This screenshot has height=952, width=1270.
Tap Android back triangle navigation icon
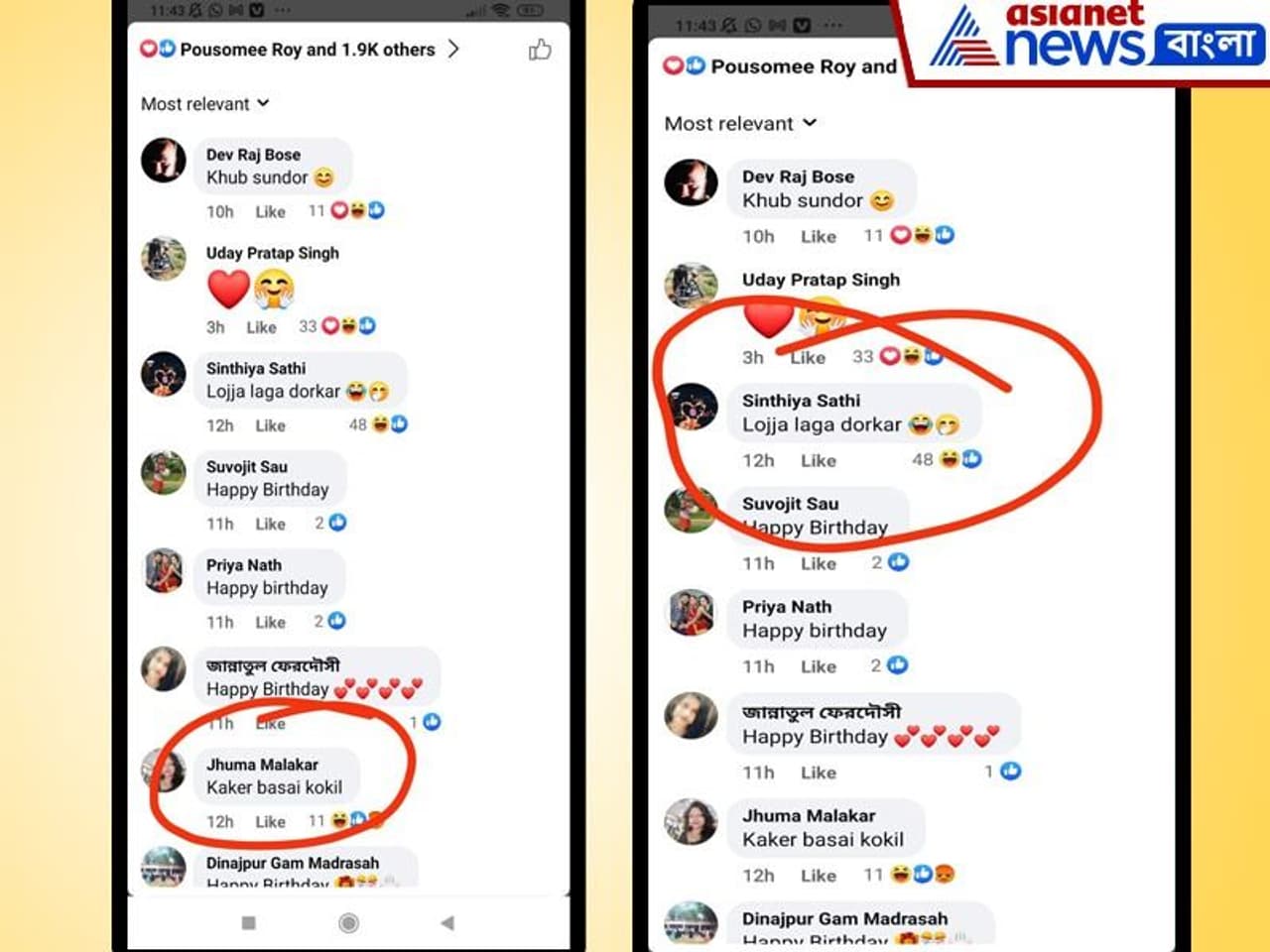447,922
